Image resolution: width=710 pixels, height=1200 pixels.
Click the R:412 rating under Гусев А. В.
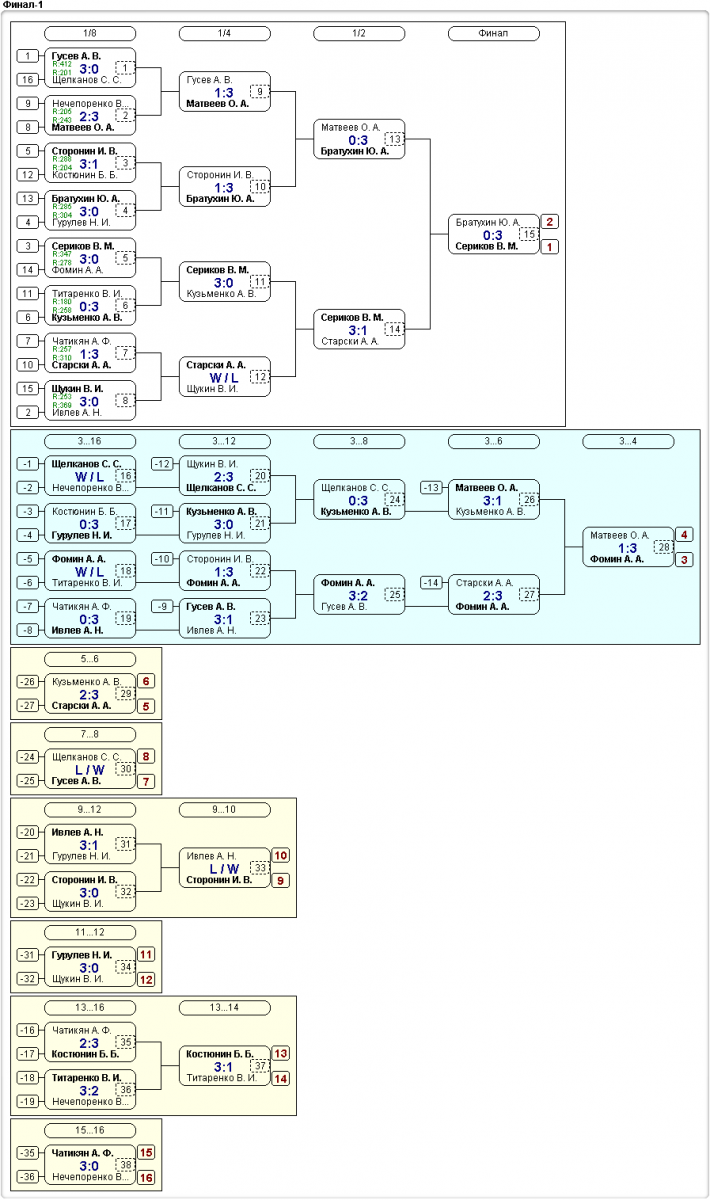[61, 64]
